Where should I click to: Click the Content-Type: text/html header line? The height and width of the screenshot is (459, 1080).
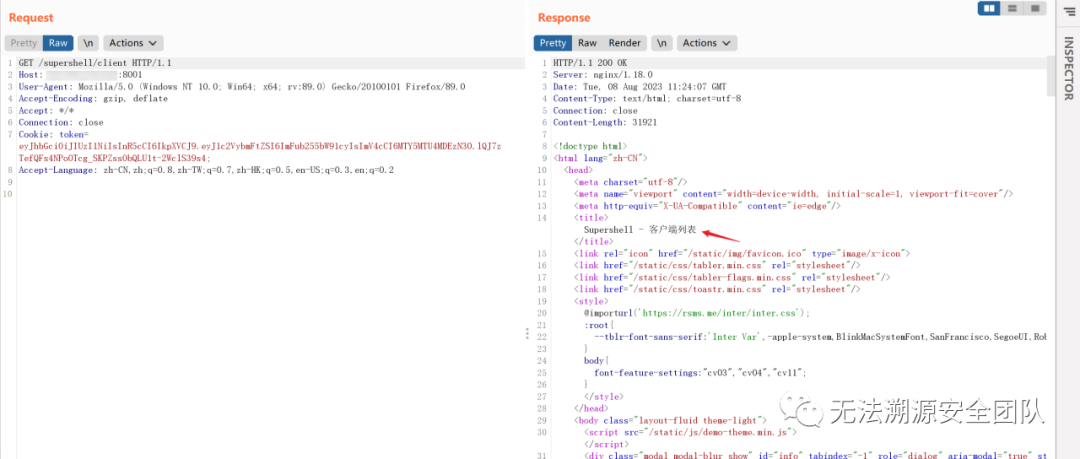tap(647, 99)
